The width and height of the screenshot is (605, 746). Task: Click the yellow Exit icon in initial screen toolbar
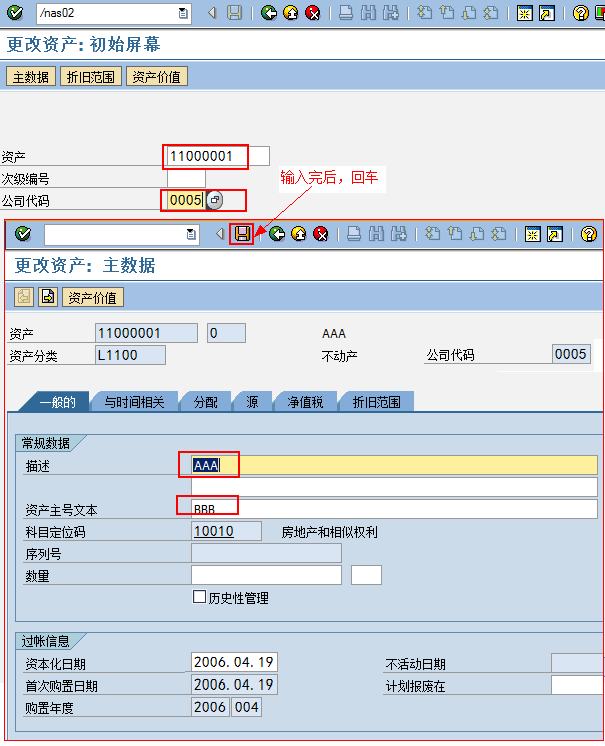click(291, 13)
